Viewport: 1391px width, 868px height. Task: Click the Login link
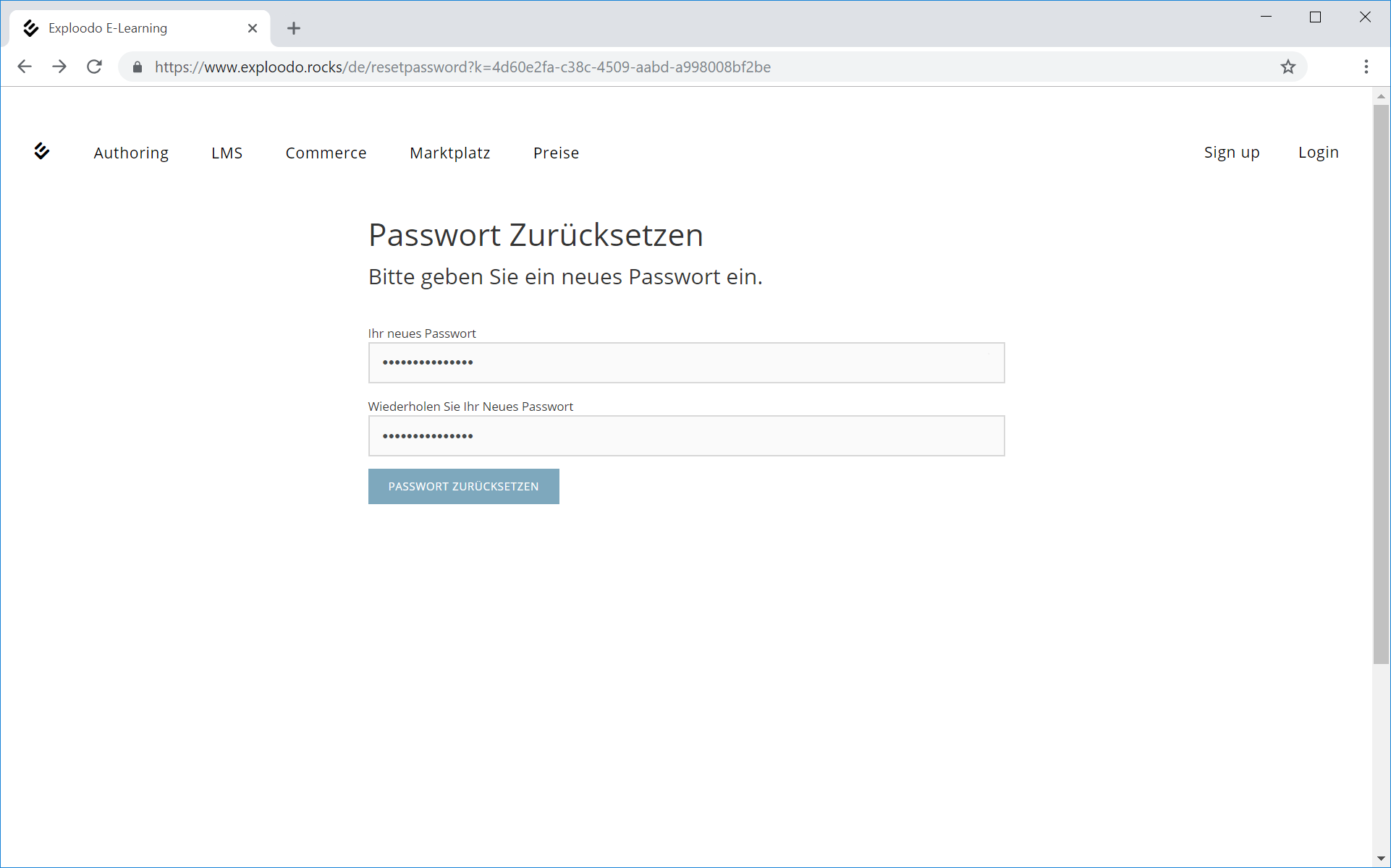click(1318, 153)
